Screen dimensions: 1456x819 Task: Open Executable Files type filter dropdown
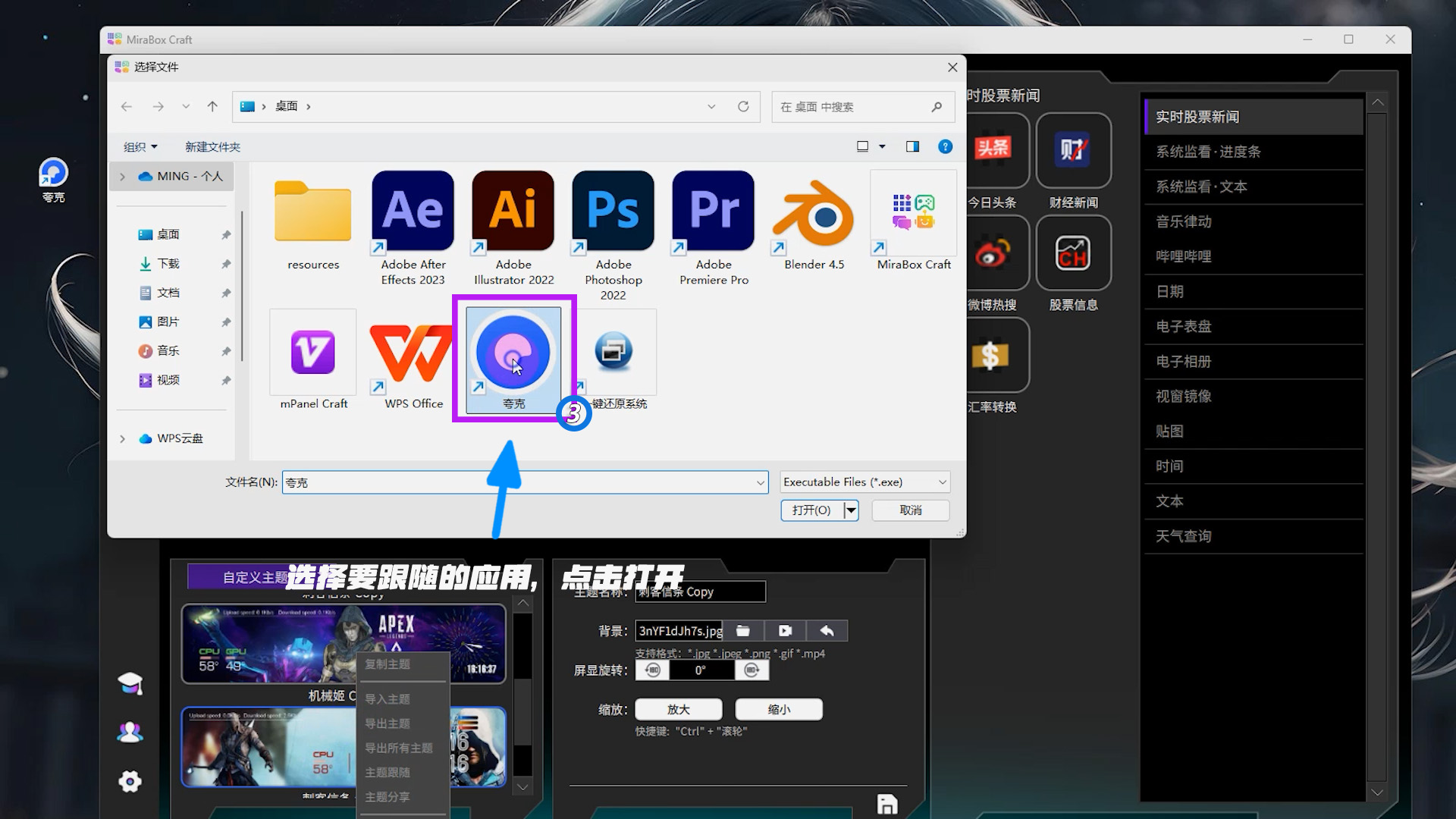tap(864, 482)
